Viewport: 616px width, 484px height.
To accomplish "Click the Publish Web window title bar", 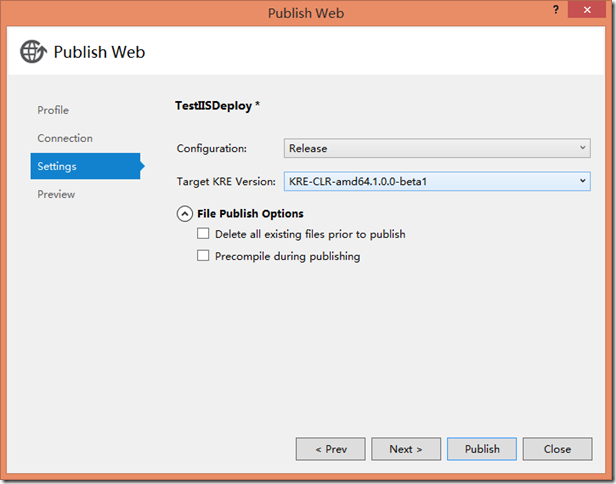I will [308, 12].
